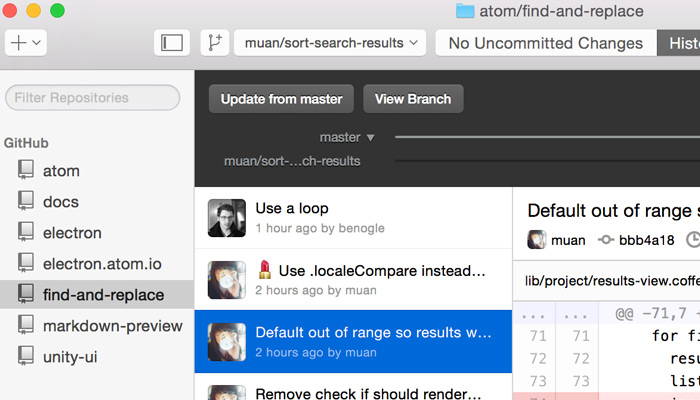The width and height of the screenshot is (700, 400).
Task: Click the GitHub section header in sidebar
Action: coord(26,143)
